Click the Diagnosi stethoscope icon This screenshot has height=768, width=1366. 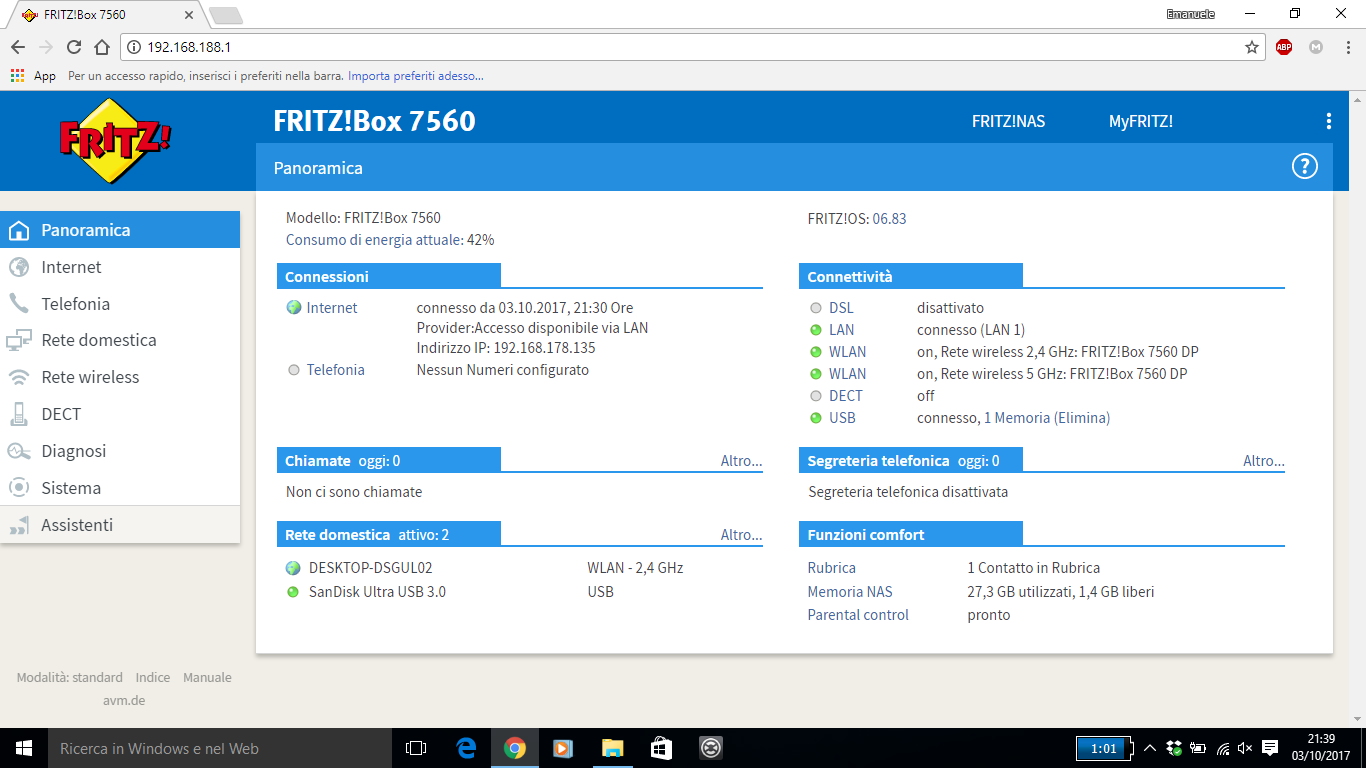click(x=18, y=451)
